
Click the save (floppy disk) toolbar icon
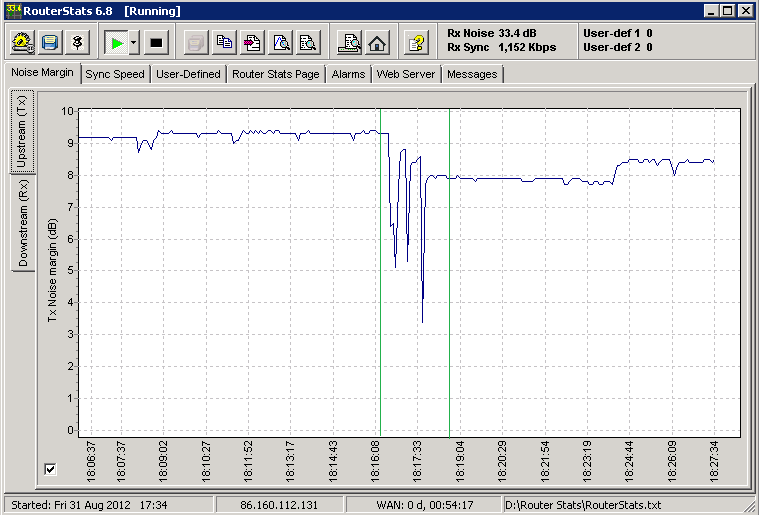pos(50,43)
